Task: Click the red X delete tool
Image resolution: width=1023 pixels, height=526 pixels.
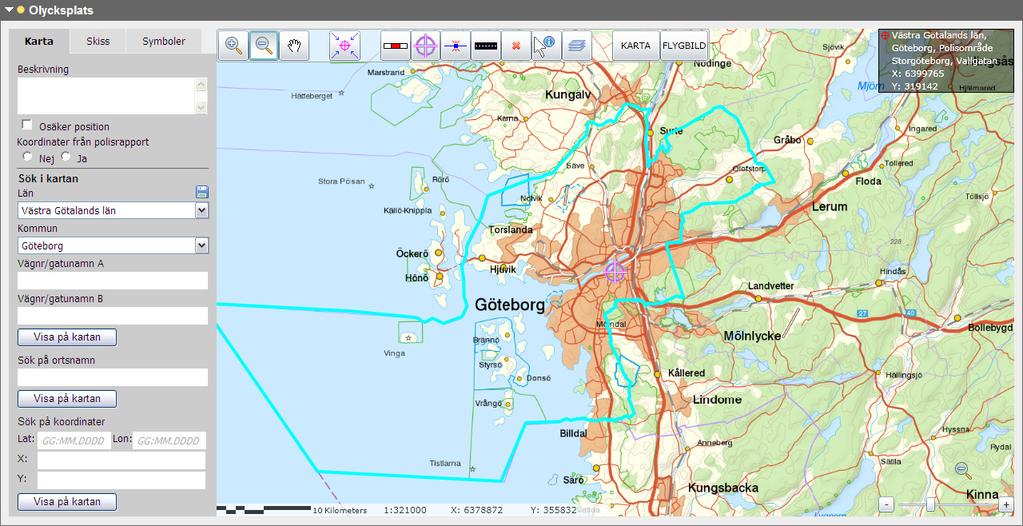Action: pos(516,46)
